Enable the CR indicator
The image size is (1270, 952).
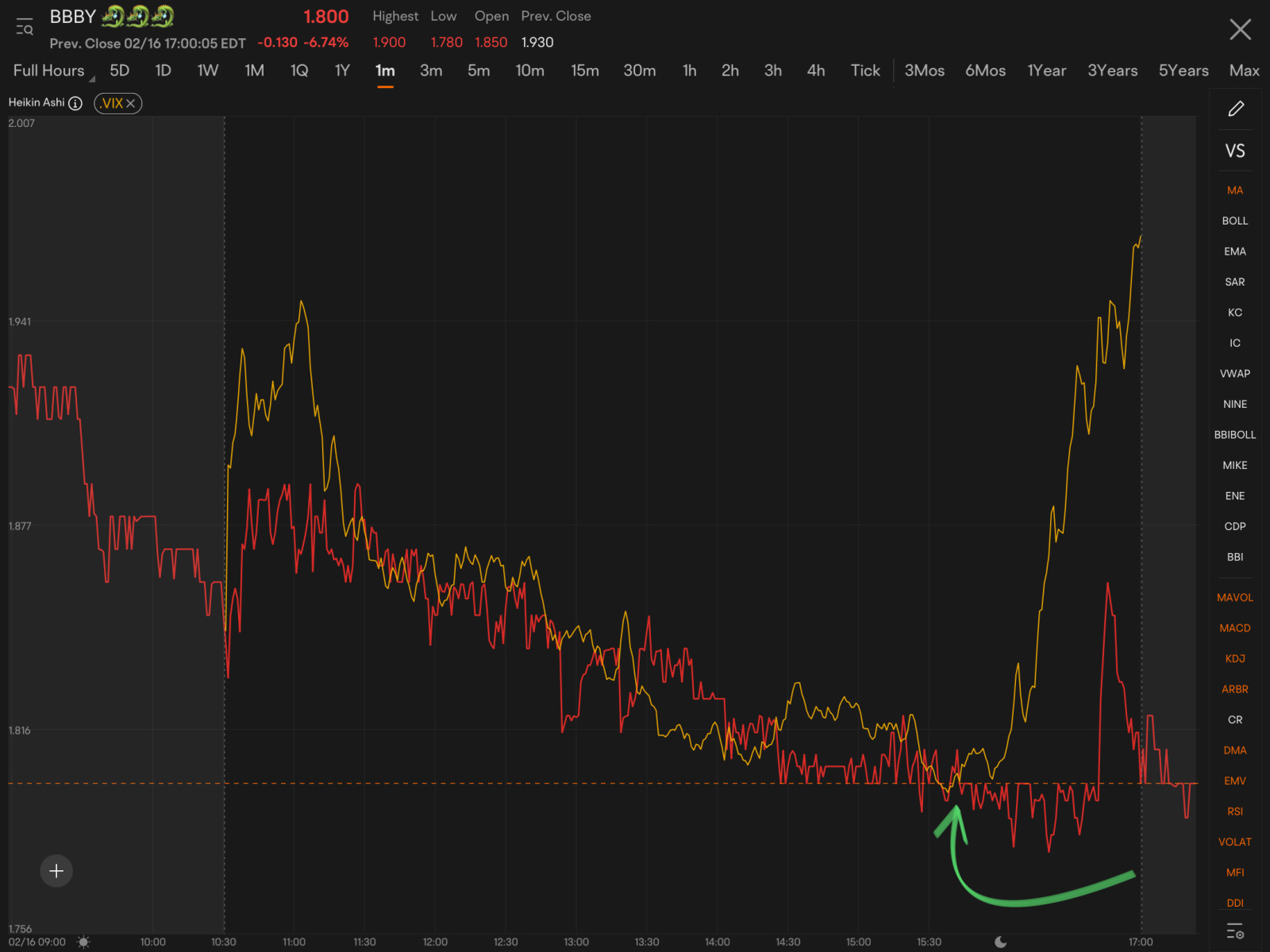1235,720
